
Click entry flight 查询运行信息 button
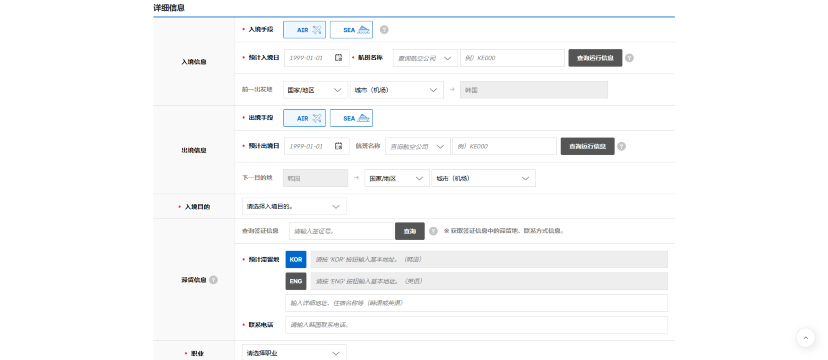[595, 58]
